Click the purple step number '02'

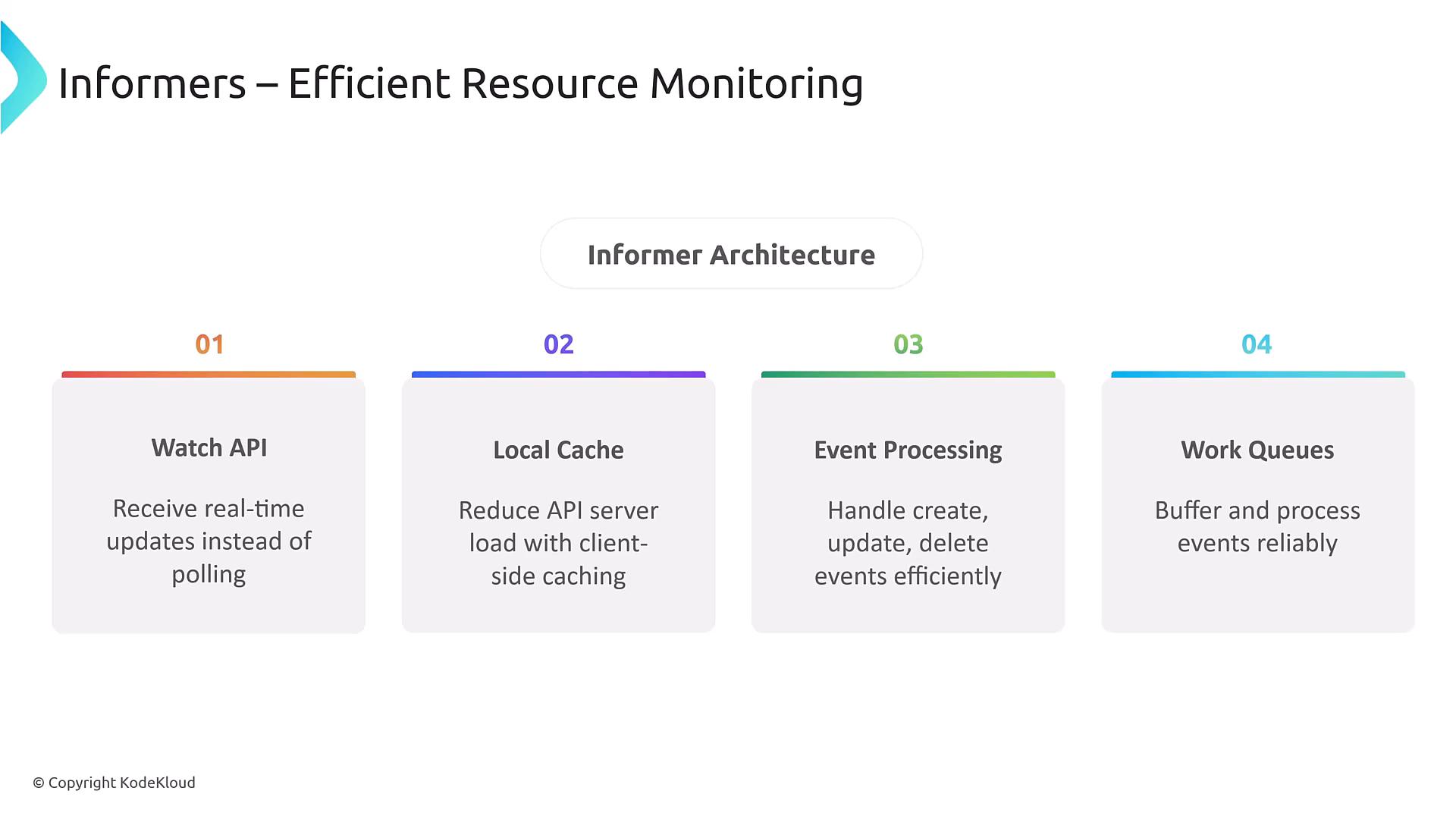pyautogui.click(x=559, y=344)
